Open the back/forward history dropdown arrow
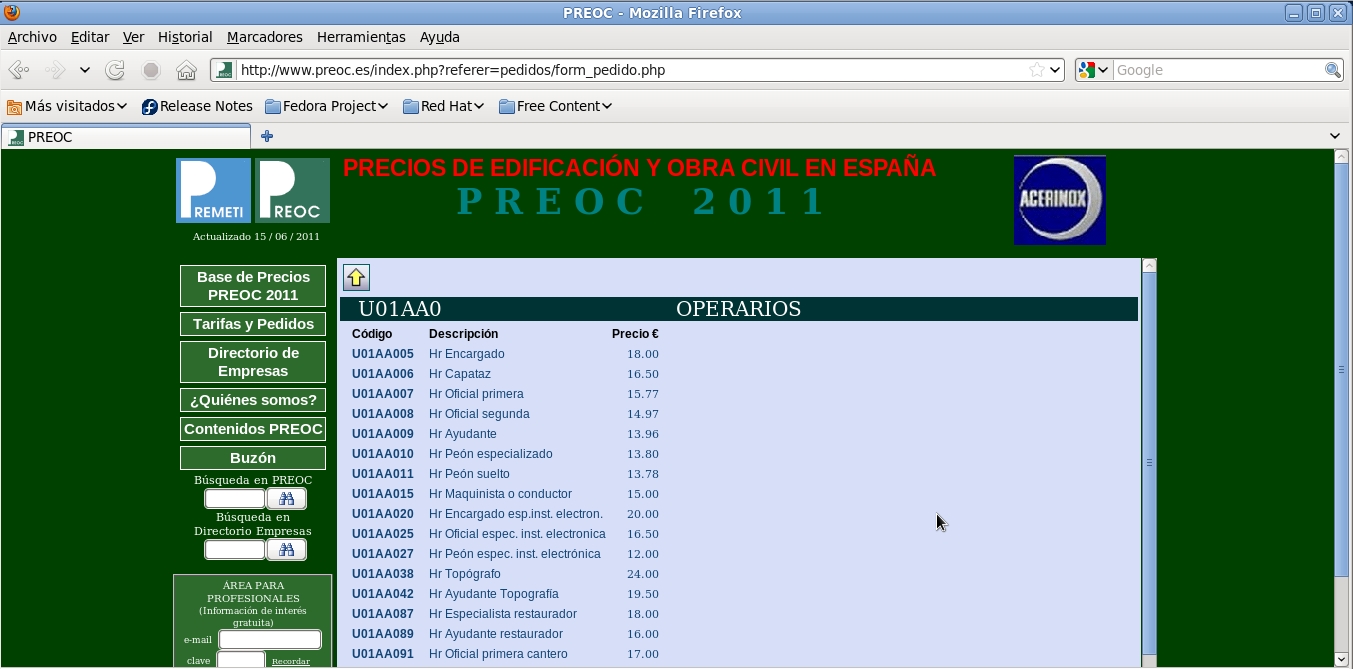 tap(85, 70)
